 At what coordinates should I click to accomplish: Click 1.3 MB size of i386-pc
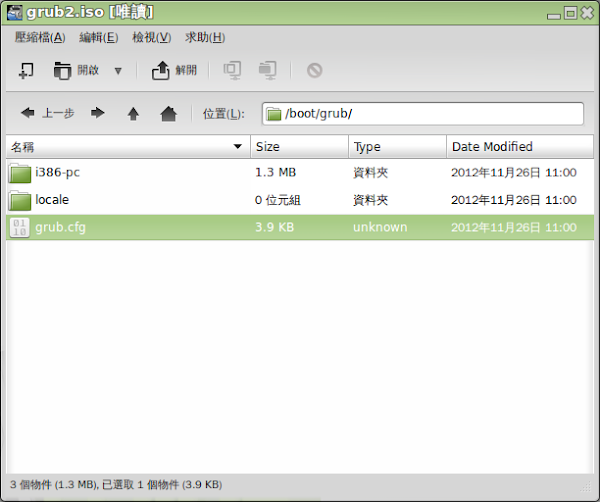pos(276,173)
